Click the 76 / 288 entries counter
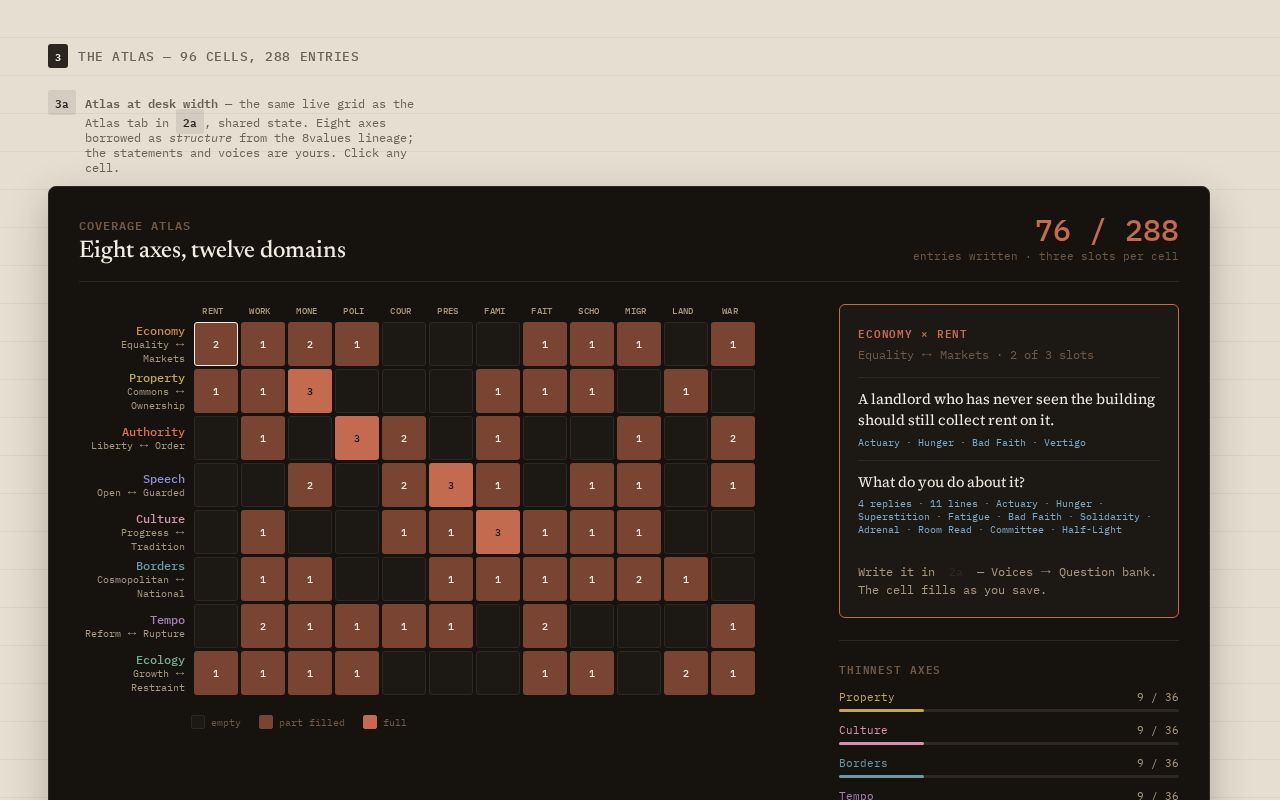 point(1106,231)
